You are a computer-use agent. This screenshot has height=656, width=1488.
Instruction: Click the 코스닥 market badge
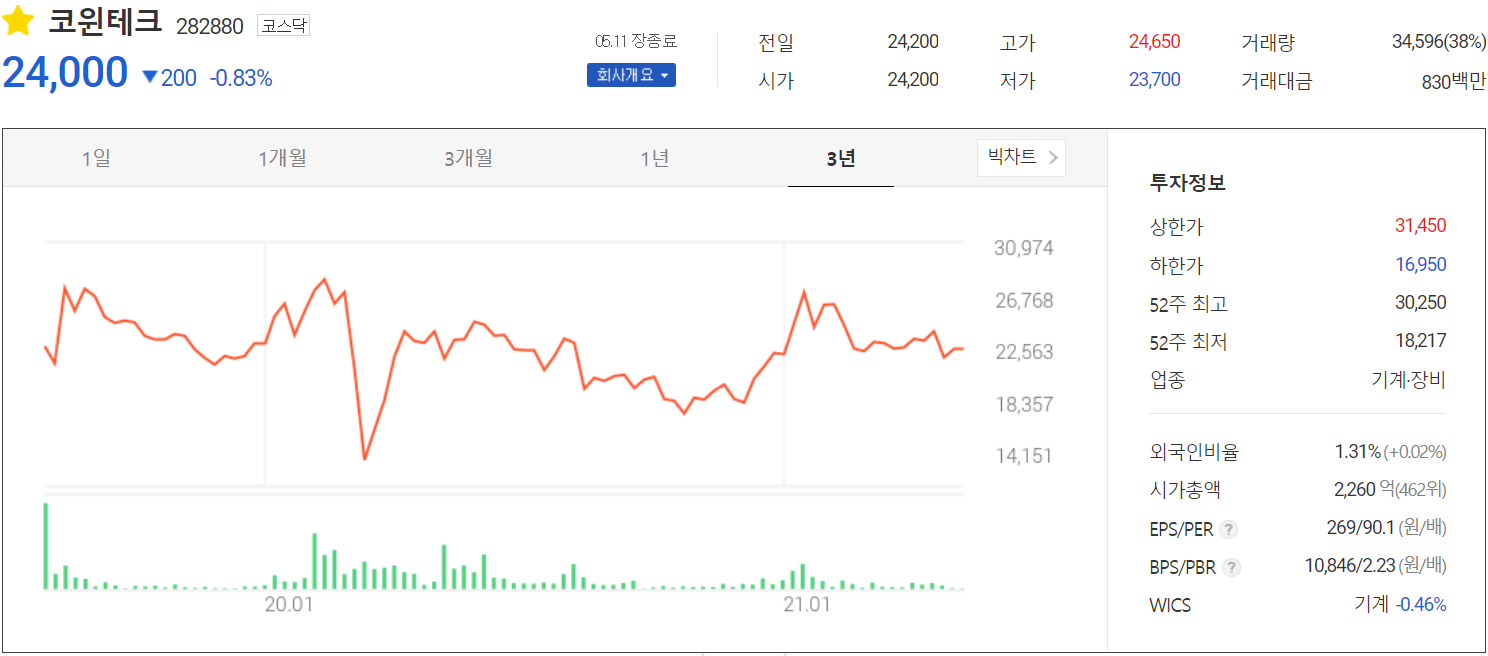283,26
